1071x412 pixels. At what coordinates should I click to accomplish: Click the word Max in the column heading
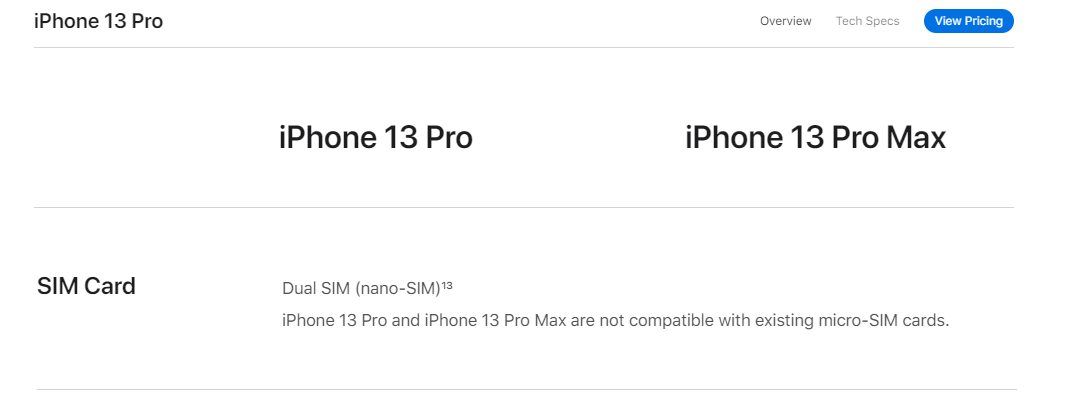pos(916,138)
